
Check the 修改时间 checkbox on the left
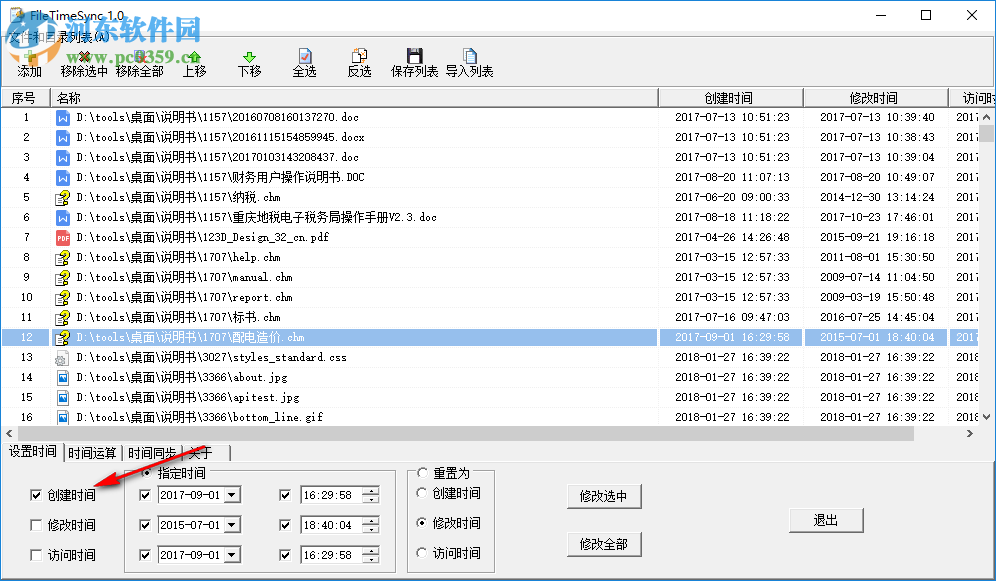coord(36,527)
